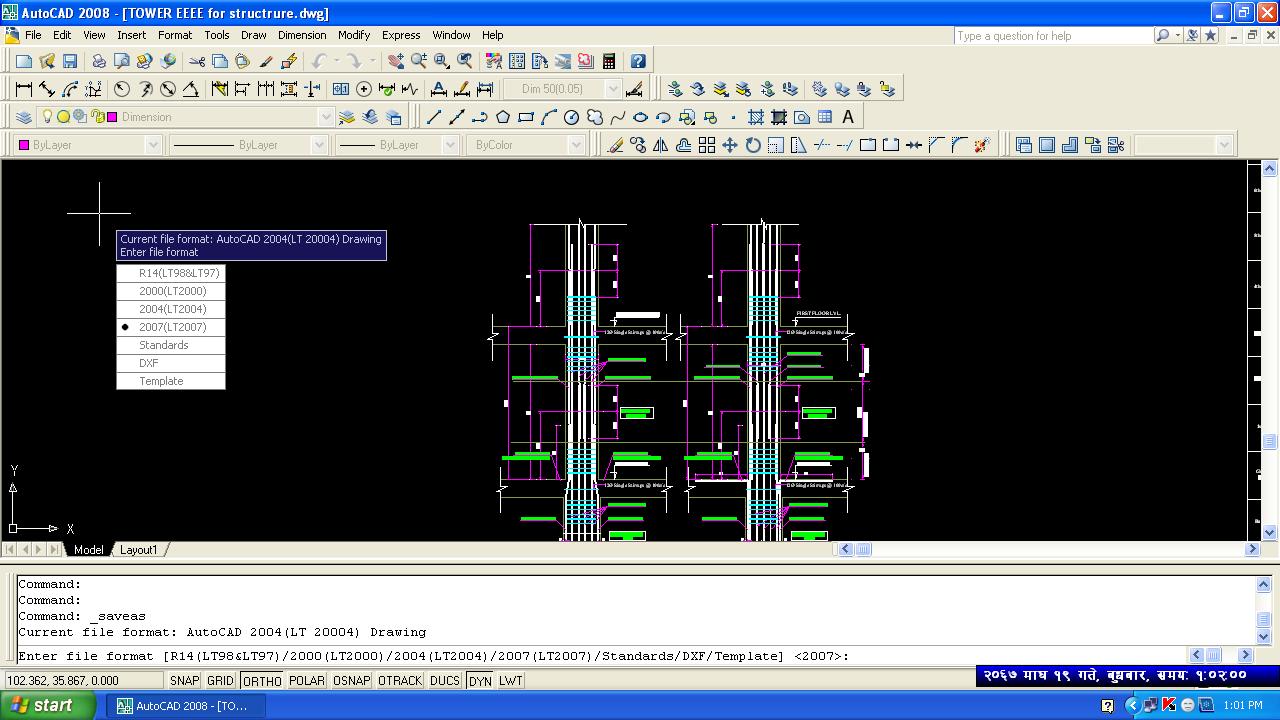The height and width of the screenshot is (720, 1280).
Task: Open the ByLayer color dropdown
Action: click(x=153, y=145)
